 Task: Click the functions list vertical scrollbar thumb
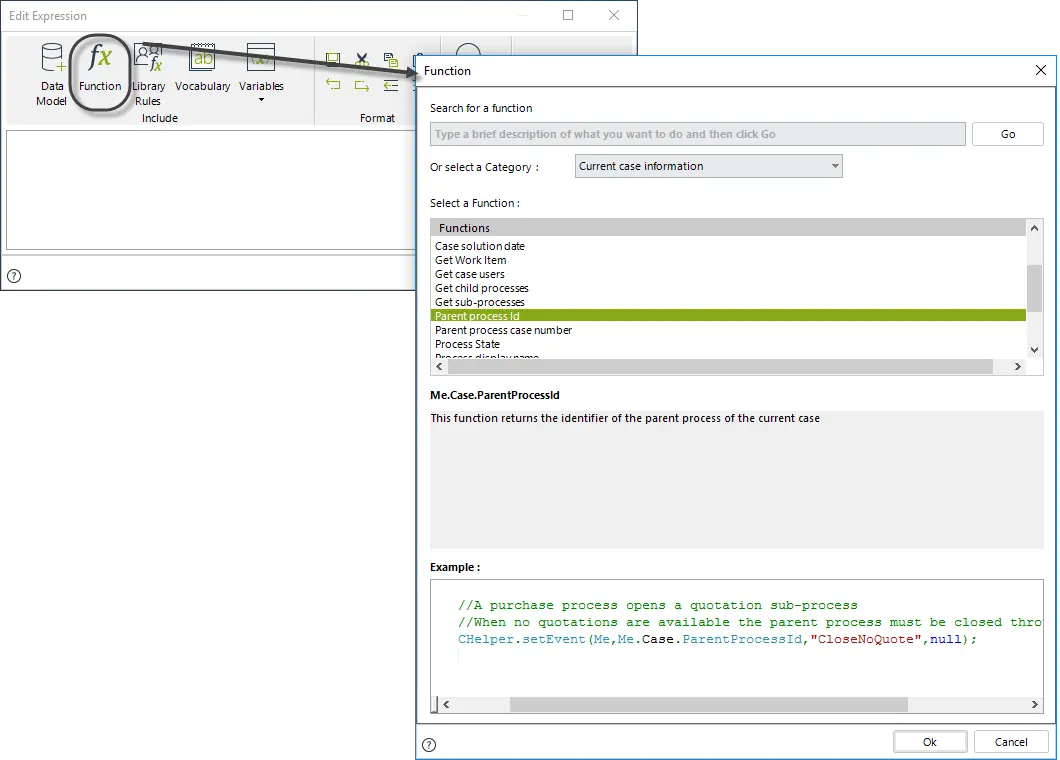tap(1034, 288)
